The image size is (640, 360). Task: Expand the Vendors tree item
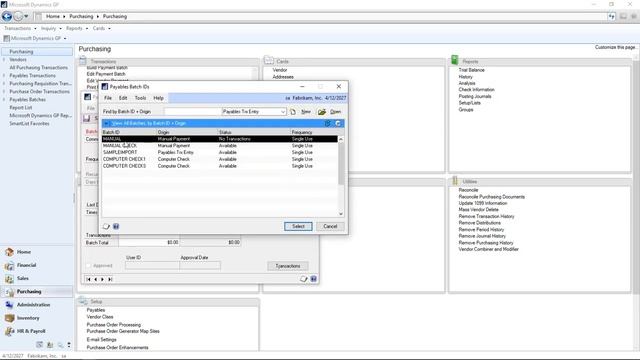(x=4, y=60)
